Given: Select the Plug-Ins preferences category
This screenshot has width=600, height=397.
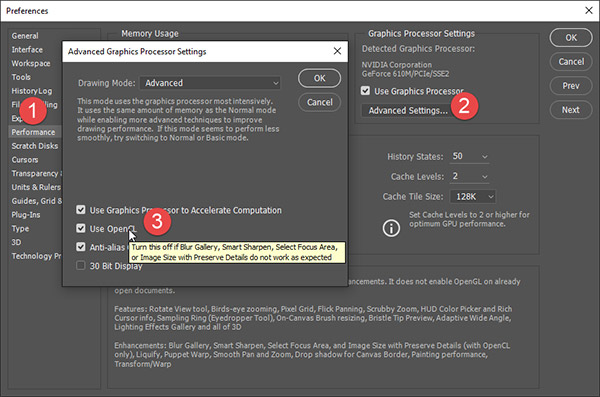Looking at the screenshot, I should pyautogui.click(x=26, y=215).
